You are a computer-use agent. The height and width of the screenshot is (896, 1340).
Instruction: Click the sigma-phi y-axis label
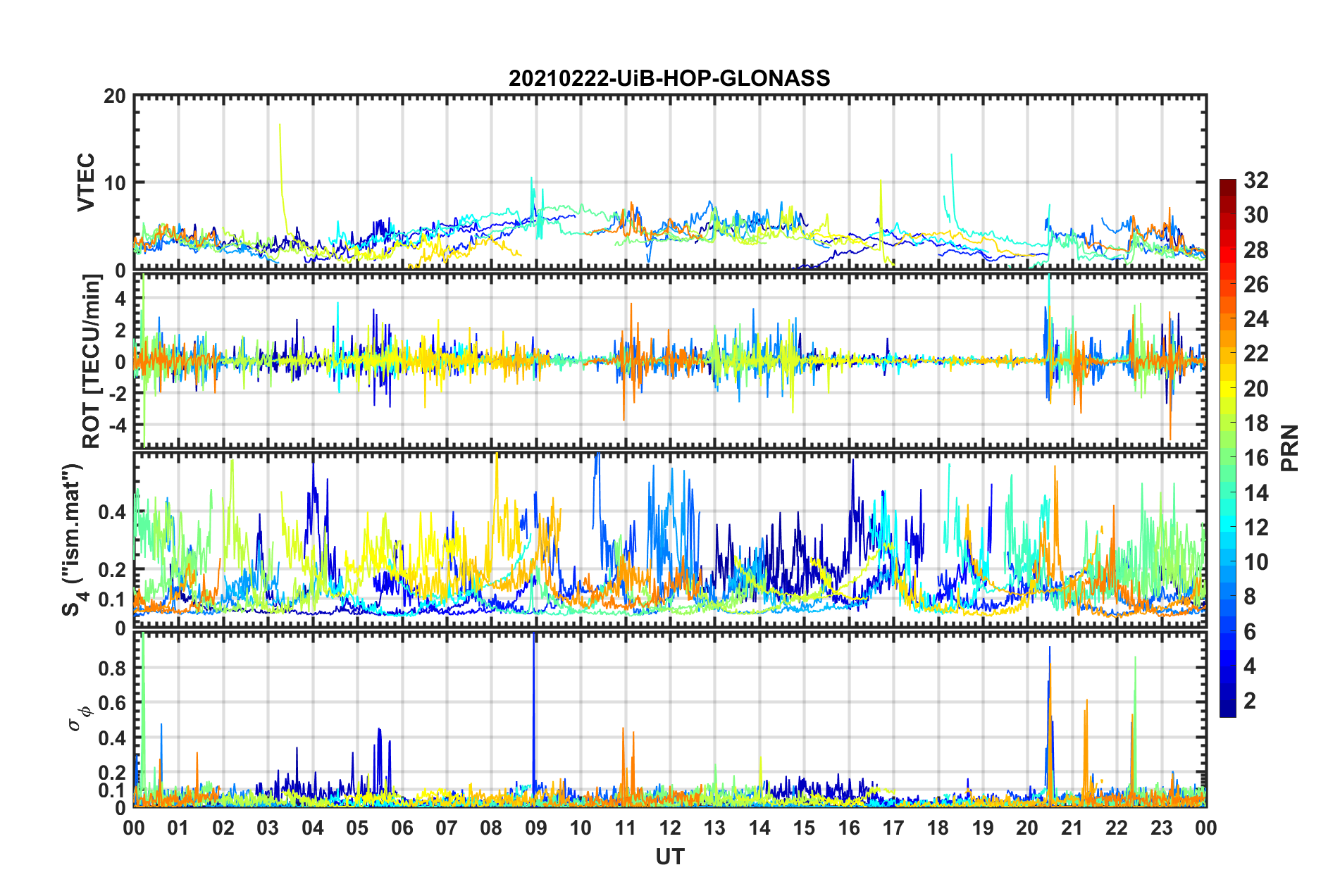(80, 719)
